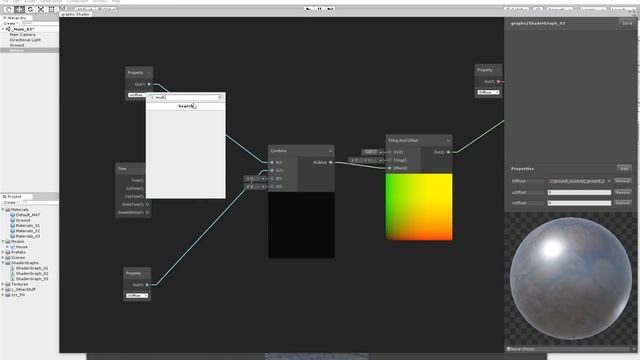
Task: Select Directional Light in the Hierarchy
Action: click(x=25, y=40)
